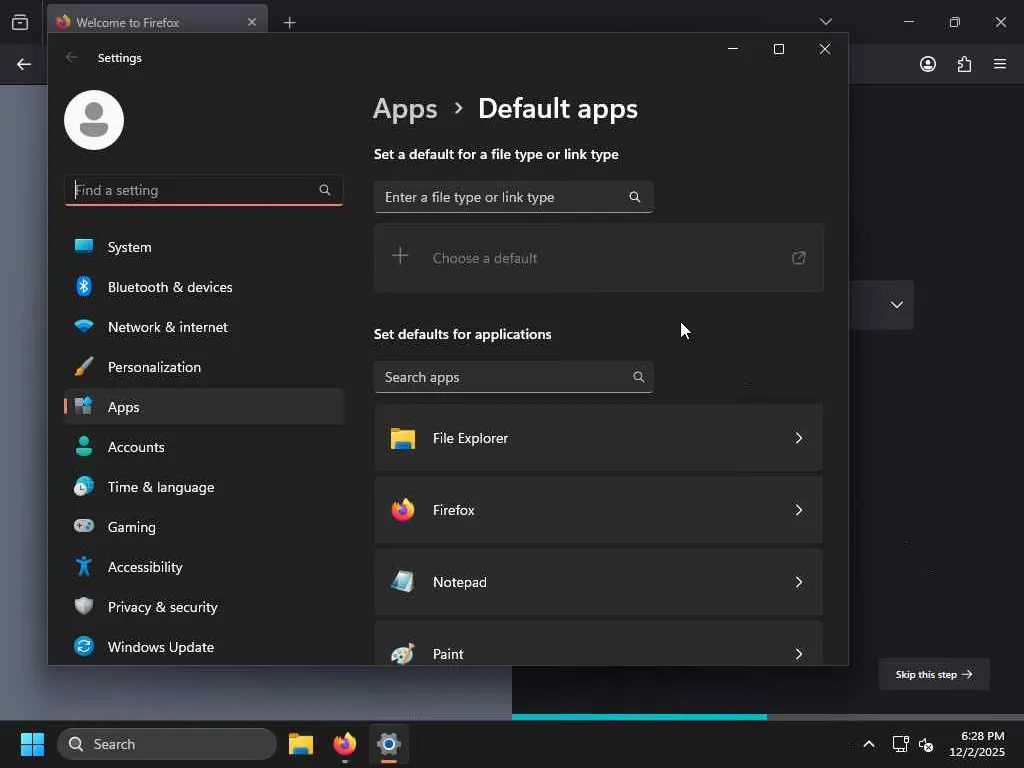Click the file type or link type field
Image resolution: width=1024 pixels, height=768 pixels.
point(514,197)
